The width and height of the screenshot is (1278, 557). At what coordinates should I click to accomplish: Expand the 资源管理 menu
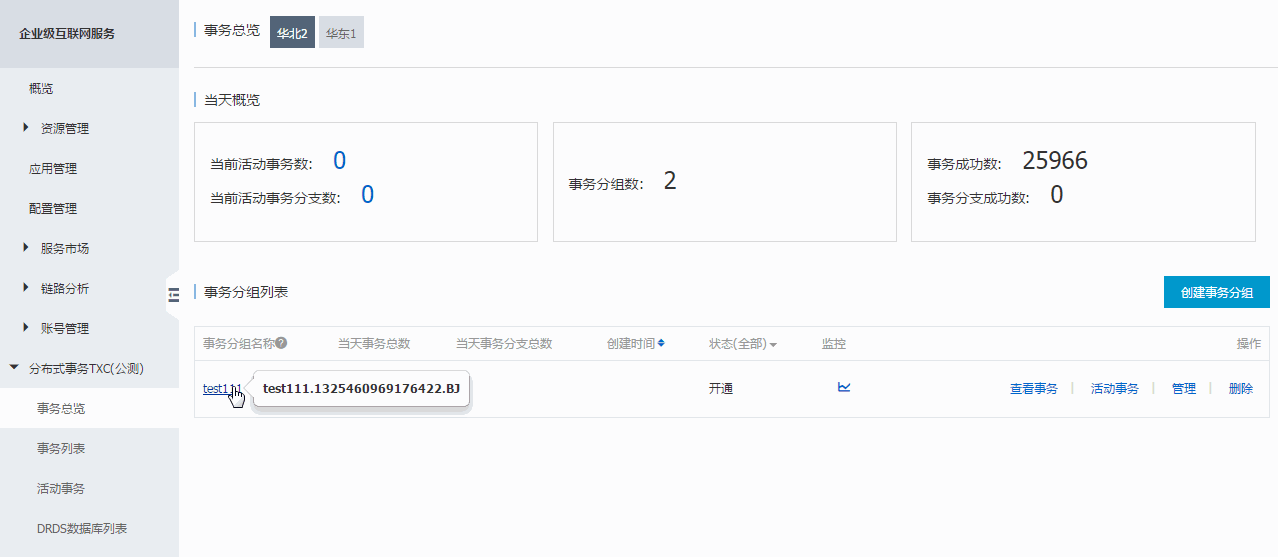pos(64,129)
